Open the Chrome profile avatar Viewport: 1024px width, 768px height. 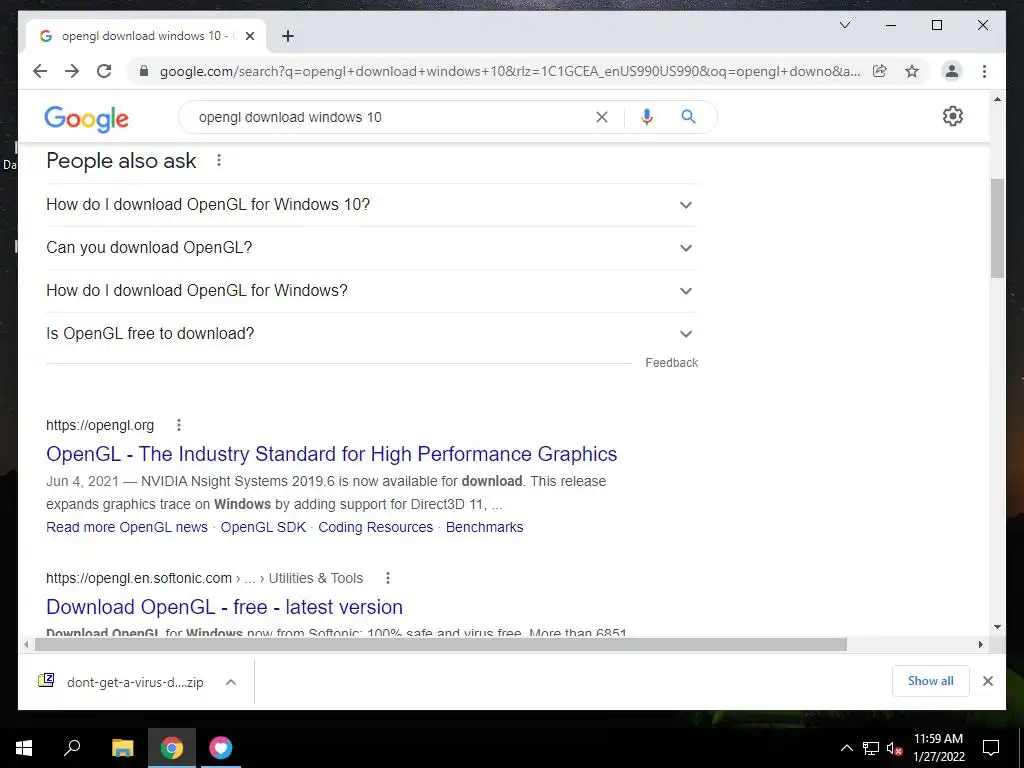click(952, 71)
